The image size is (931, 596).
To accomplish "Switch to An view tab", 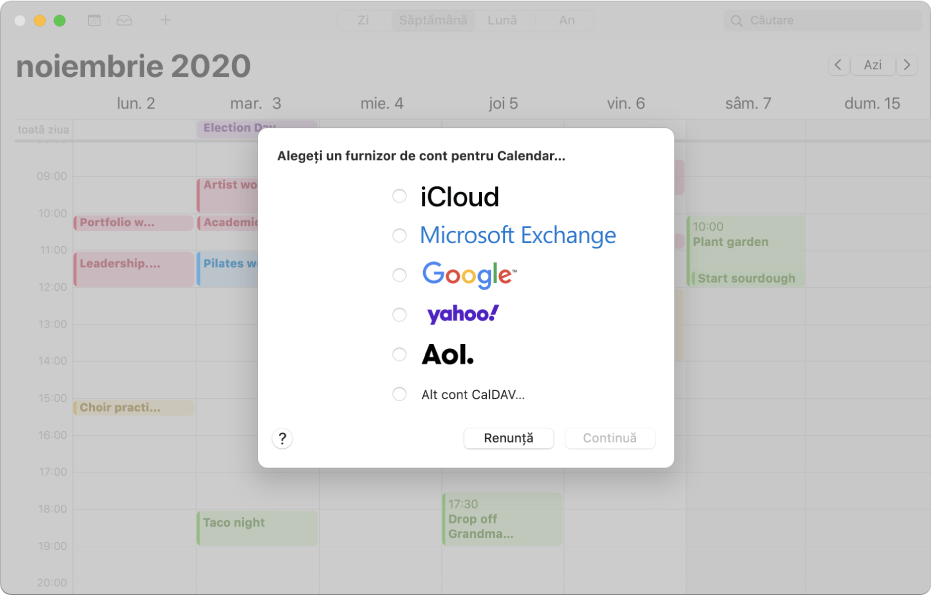I will 566,20.
